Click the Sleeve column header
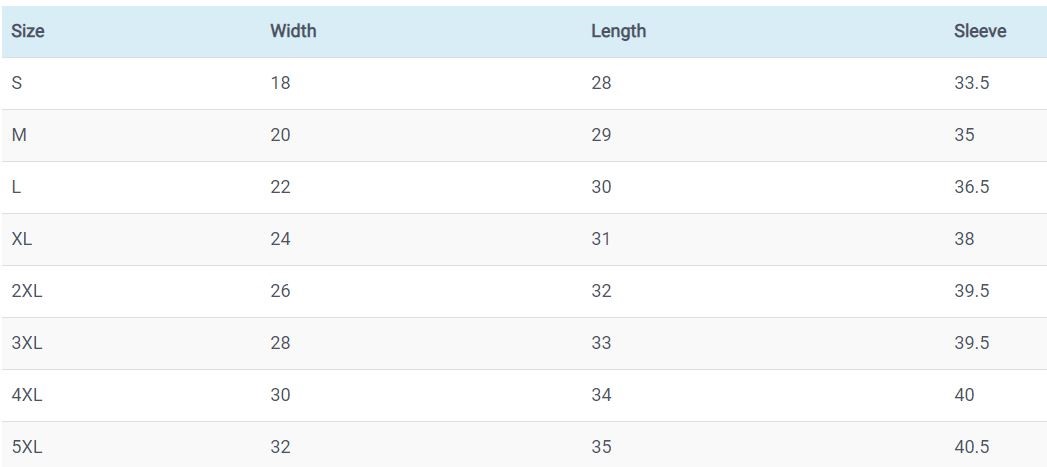The image size is (1047, 467). pyautogui.click(x=980, y=31)
